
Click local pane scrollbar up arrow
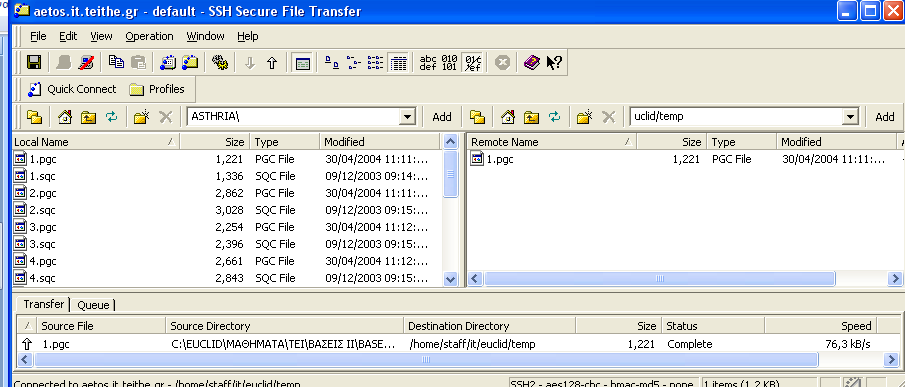point(451,141)
